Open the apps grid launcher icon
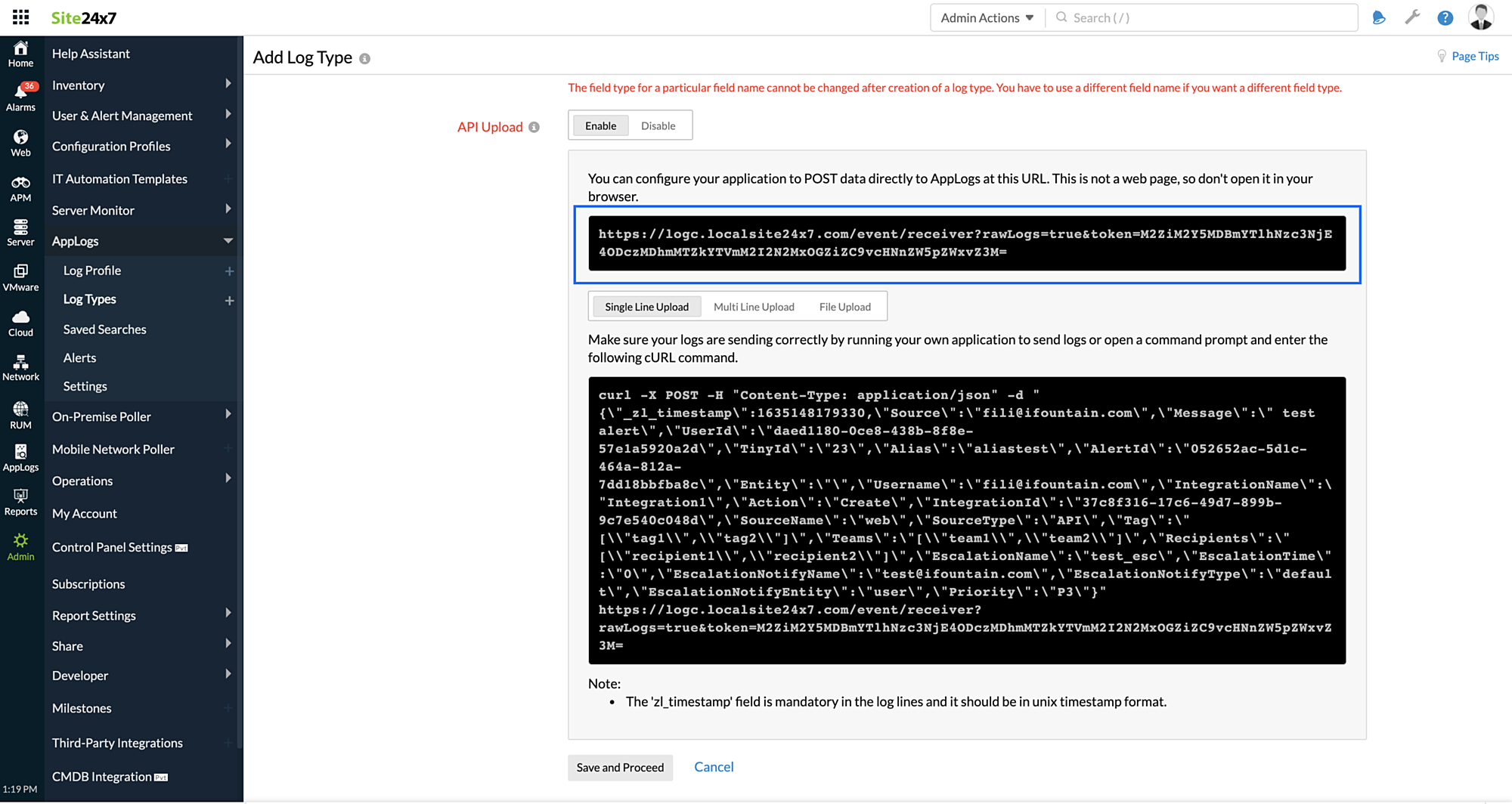This screenshot has width=1512, height=804. pos(21,17)
